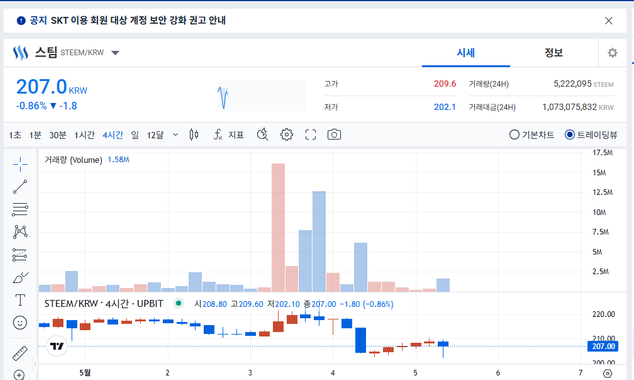Click the zoom-in magnifier tool
Viewport: 634px width, 380px height.
click(x=20, y=375)
